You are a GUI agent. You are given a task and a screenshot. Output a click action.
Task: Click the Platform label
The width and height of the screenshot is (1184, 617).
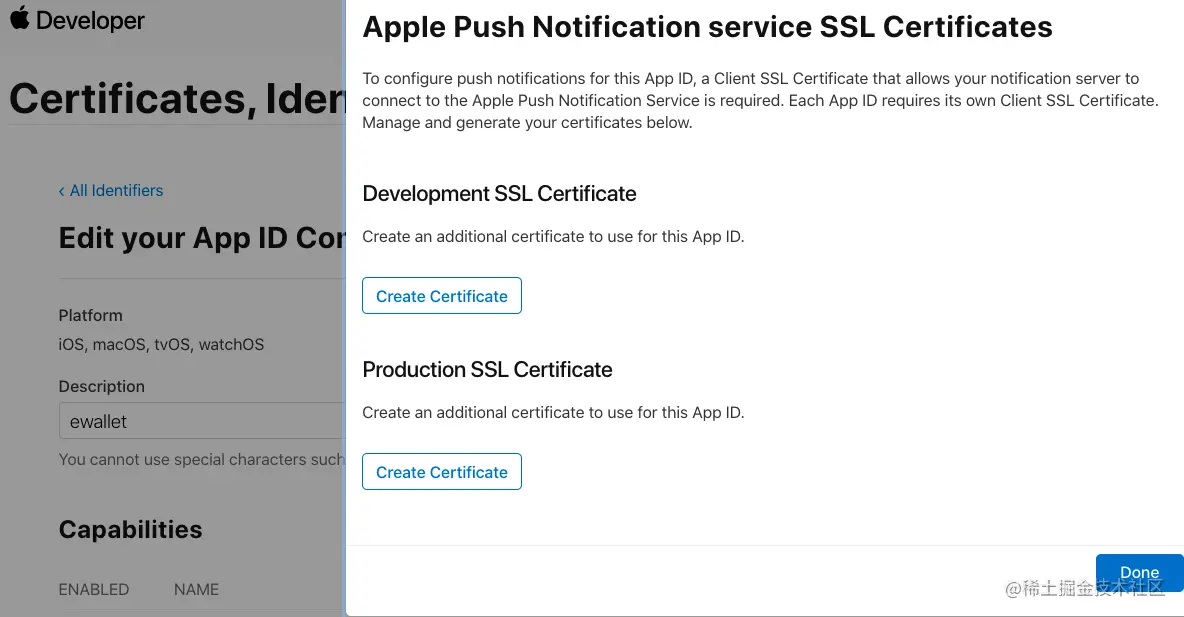pyautogui.click(x=90, y=315)
